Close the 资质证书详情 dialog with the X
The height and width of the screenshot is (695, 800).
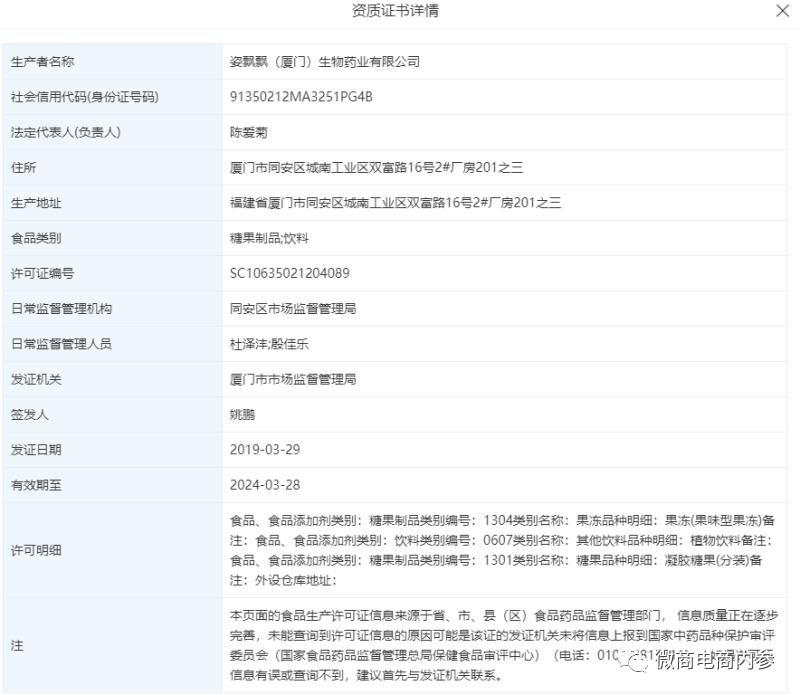coord(782,11)
